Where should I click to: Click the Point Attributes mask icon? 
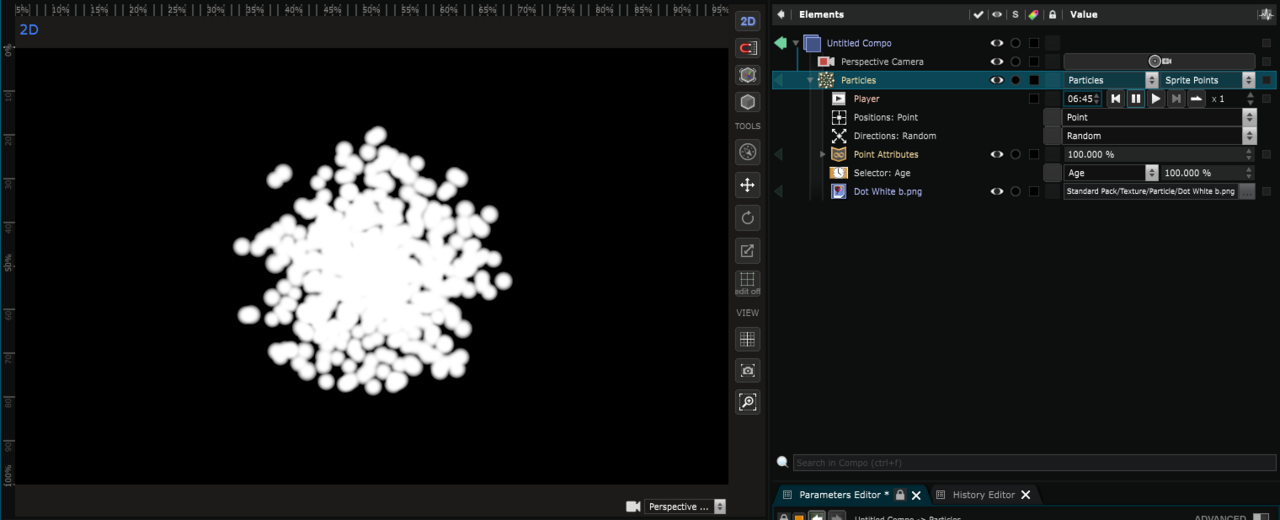[x=839, y=154]
